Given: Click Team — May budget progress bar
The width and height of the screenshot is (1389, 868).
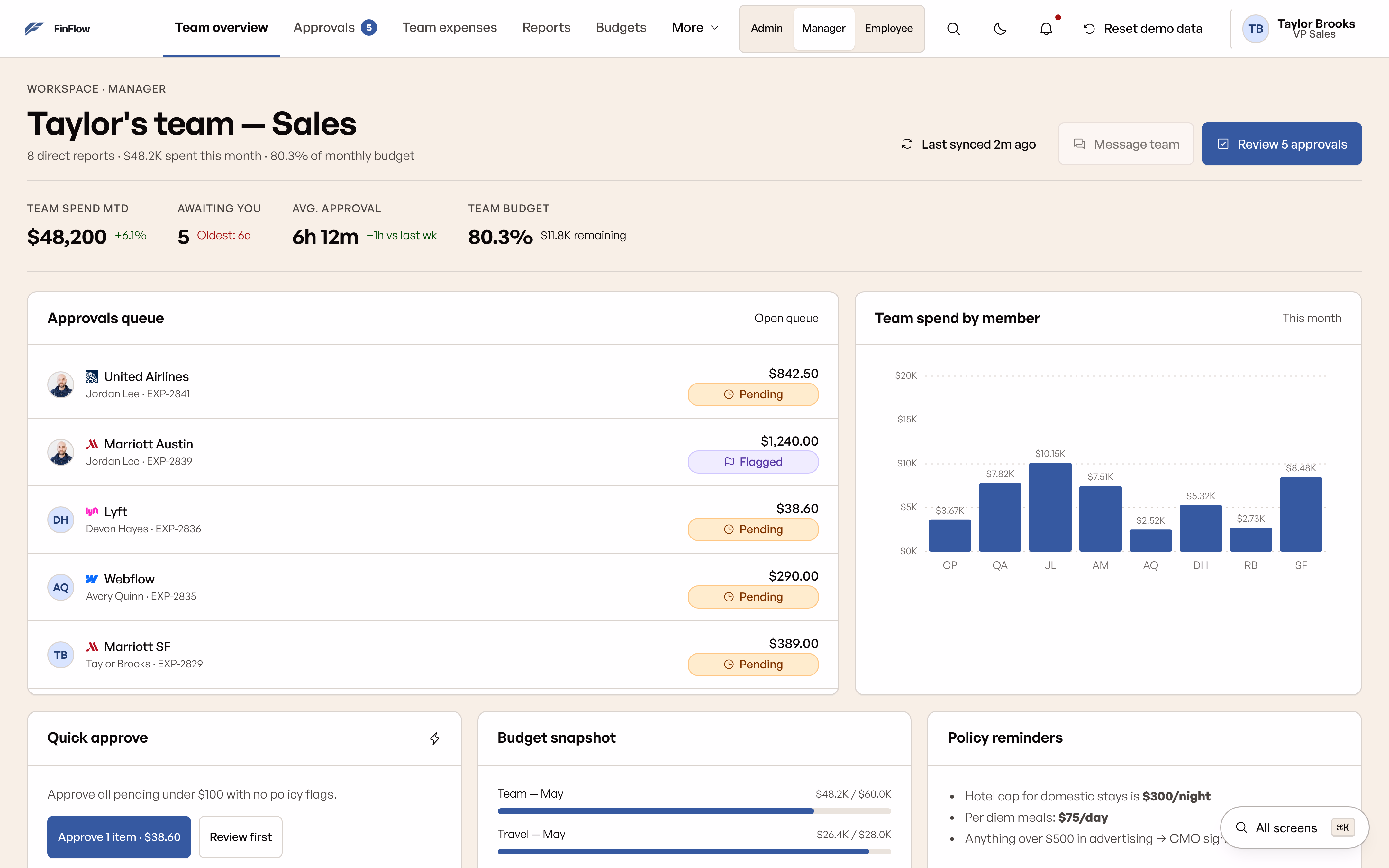Looking at the screenshot, I should tap(694, 811).
